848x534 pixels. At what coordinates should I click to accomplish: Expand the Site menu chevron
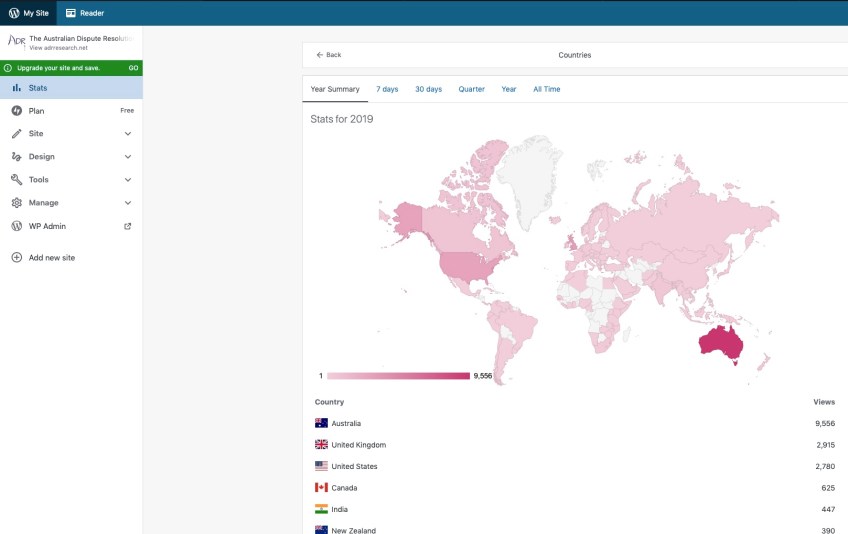[x=127, y=134]
